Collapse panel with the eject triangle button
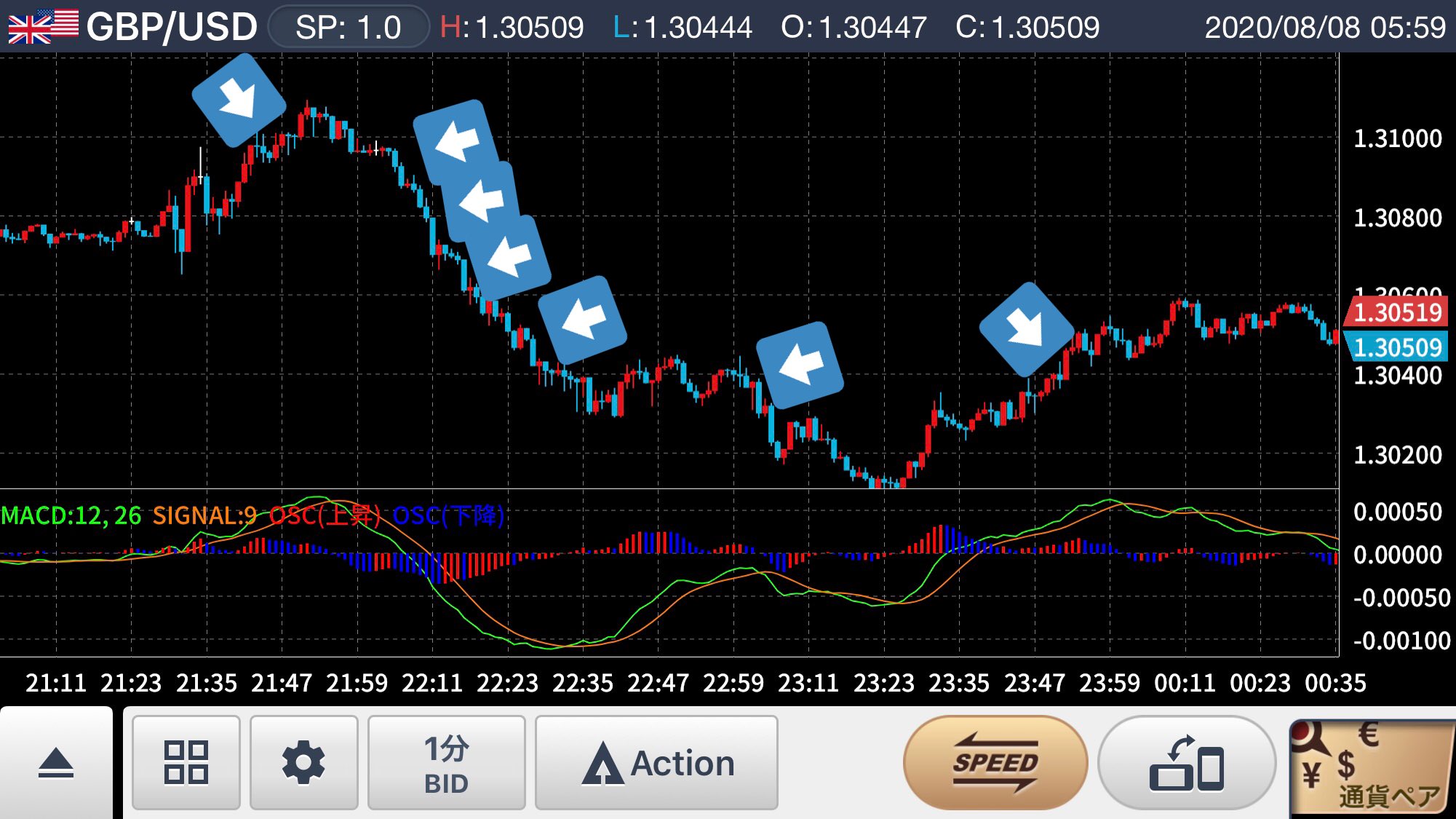The image size is (1456, 819). (x=56, y=763)
